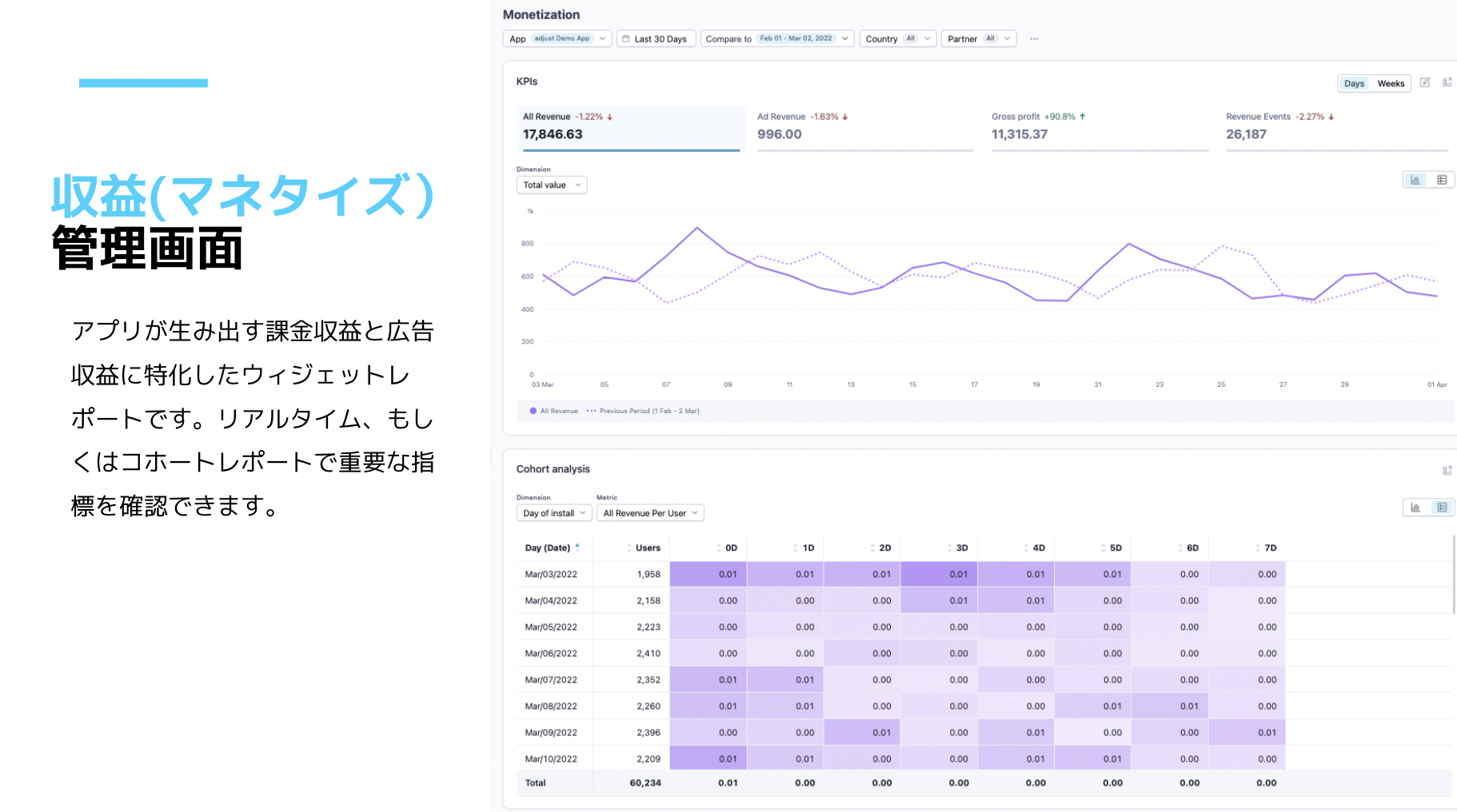This screenshot has height=812, width=1457.
Task: Toggle All Revenue legend entry
Action: click(x=553, y=411)
